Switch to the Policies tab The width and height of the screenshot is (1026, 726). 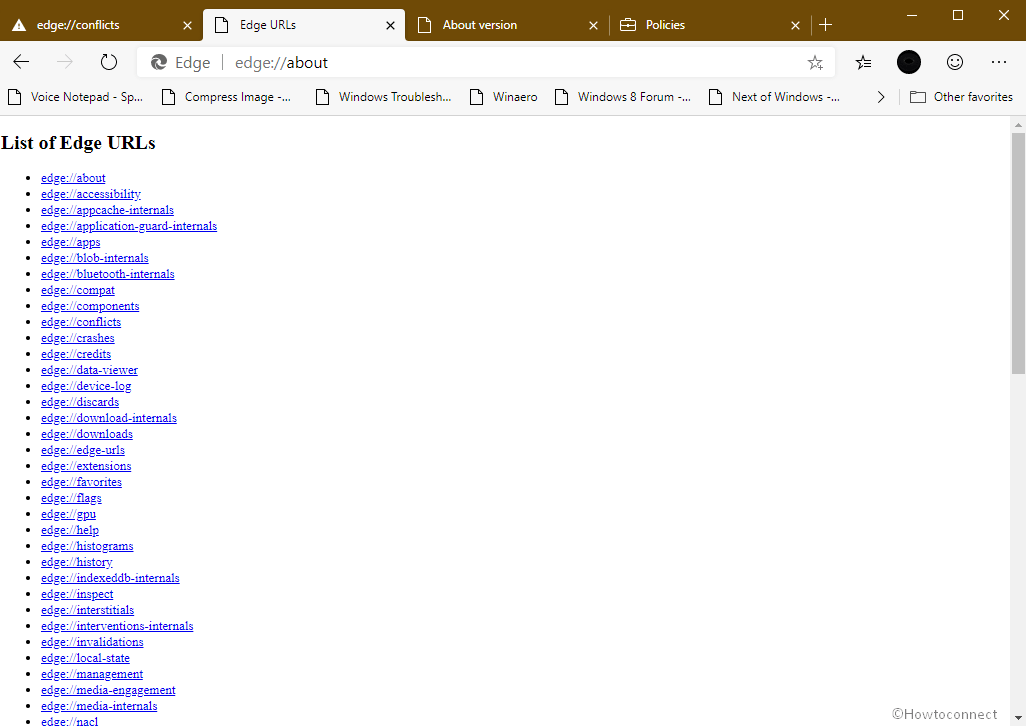tap(709, 25)
